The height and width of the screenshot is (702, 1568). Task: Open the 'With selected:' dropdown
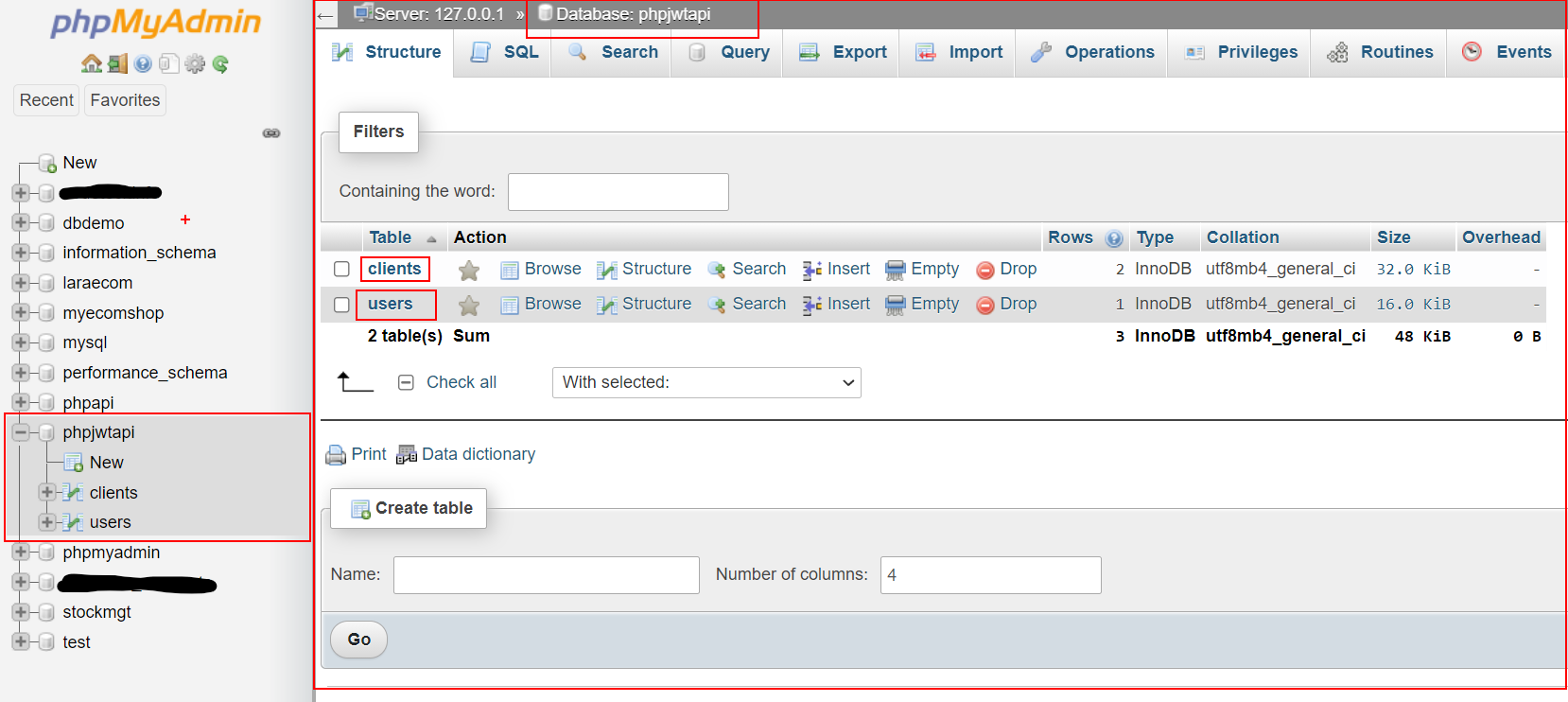coord(706,382)
